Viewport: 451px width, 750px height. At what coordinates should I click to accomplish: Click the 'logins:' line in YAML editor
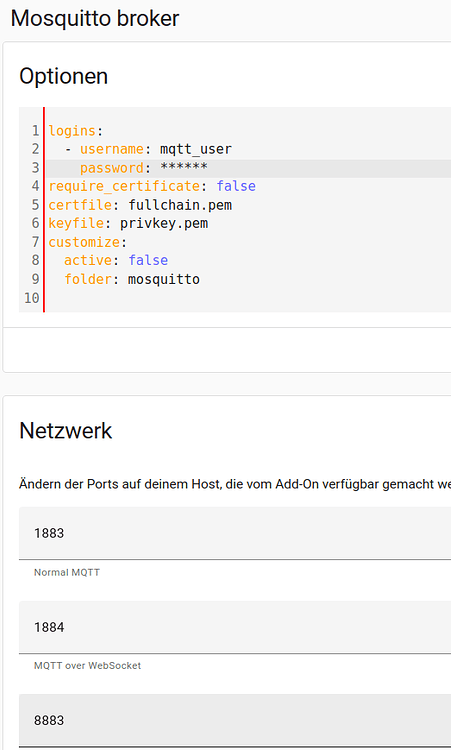76,131
